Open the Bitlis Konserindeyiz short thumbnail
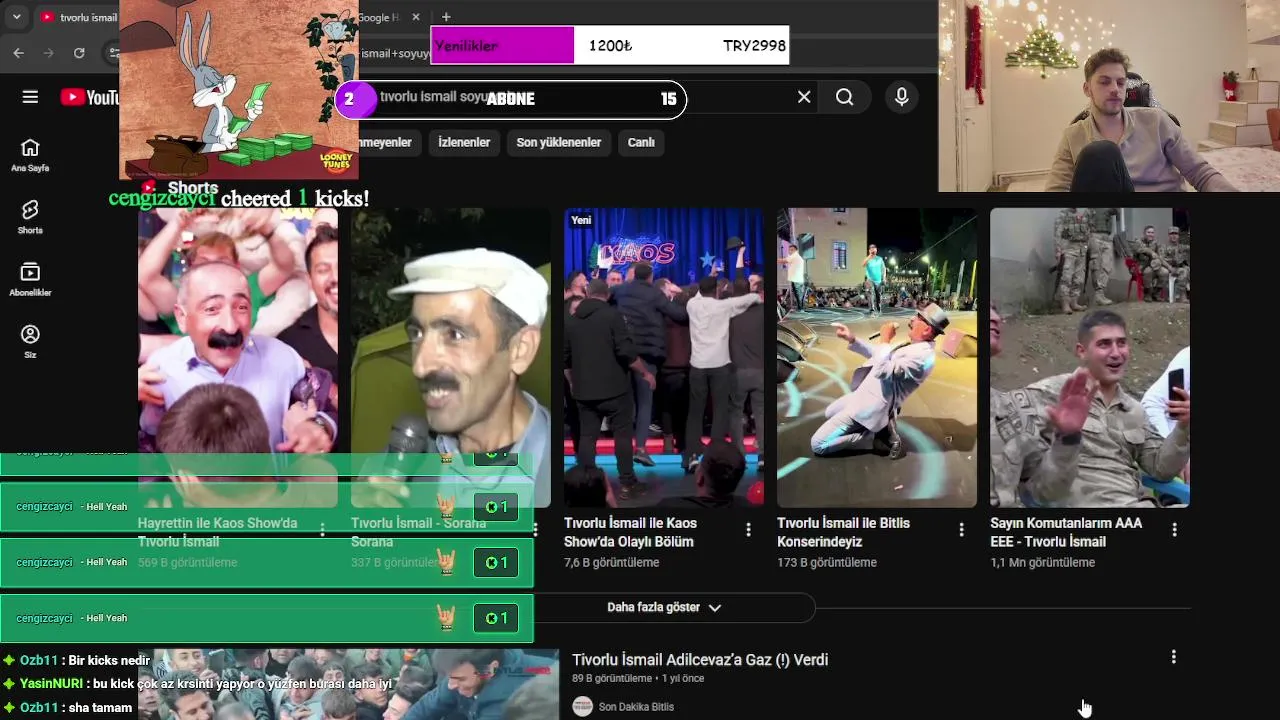Viewport: 1280px width, 720px height. point(877,357)
